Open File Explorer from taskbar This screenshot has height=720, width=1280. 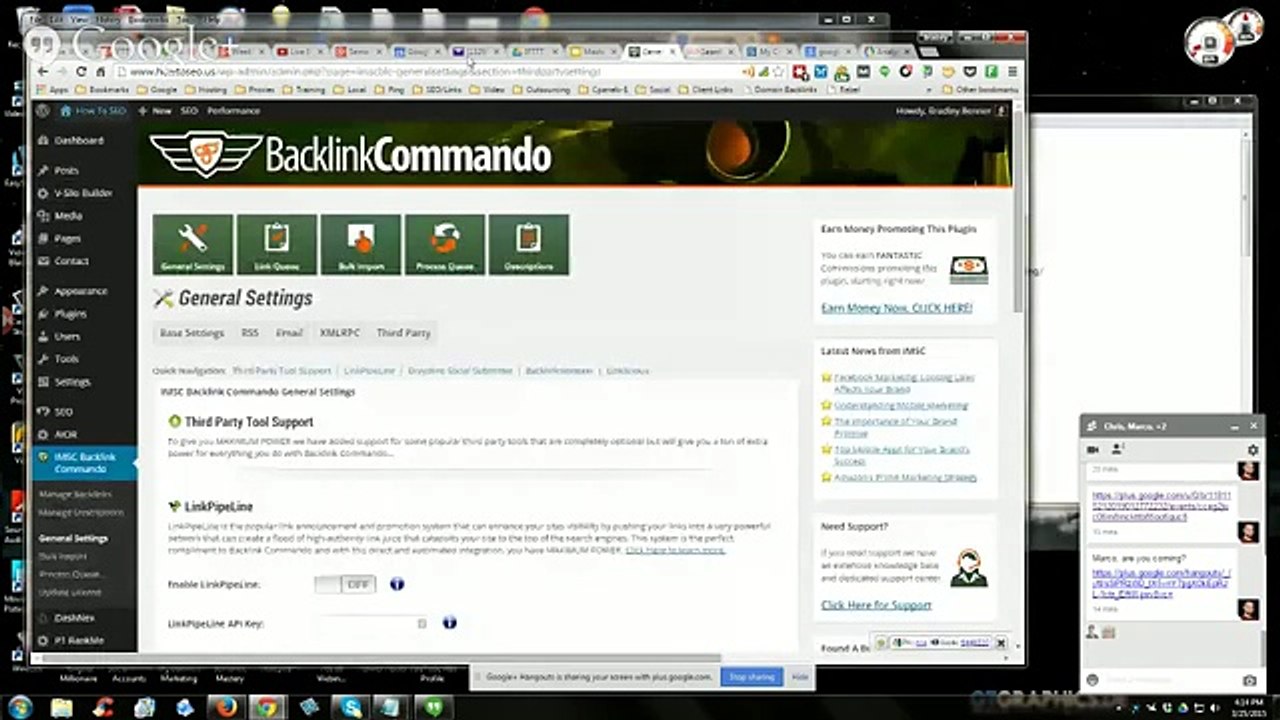pos(62,707)
